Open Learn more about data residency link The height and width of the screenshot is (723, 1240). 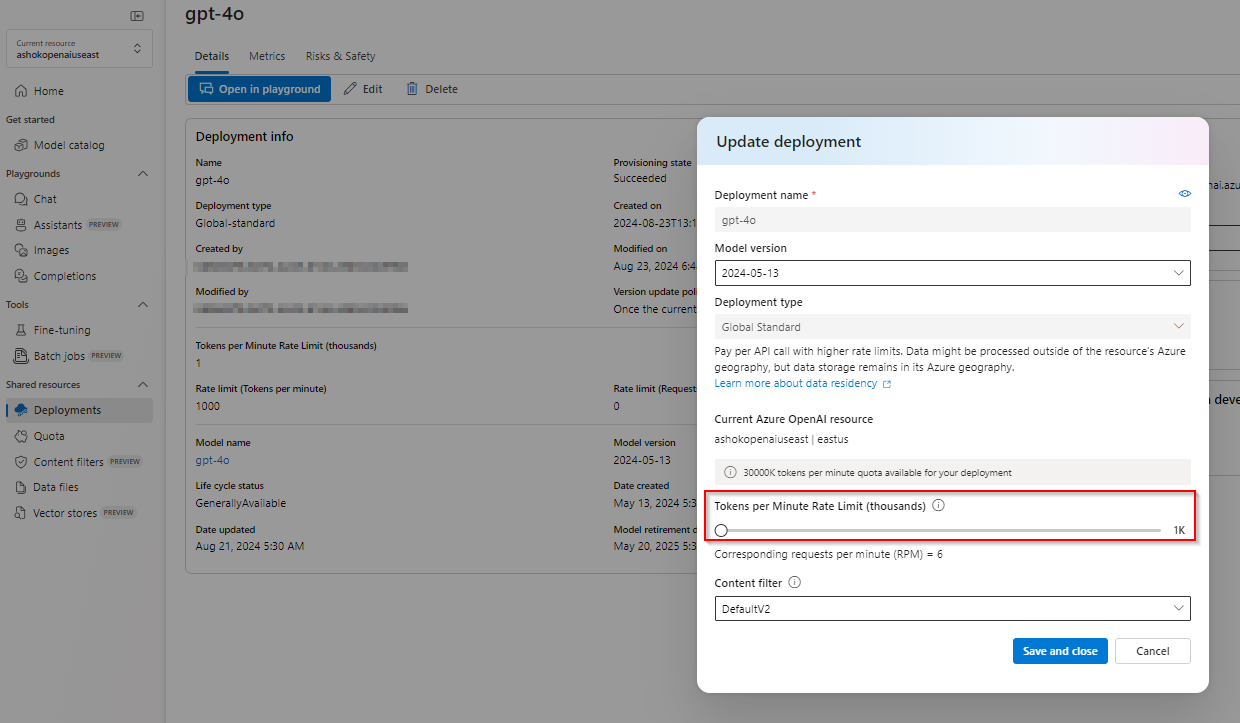802,383
